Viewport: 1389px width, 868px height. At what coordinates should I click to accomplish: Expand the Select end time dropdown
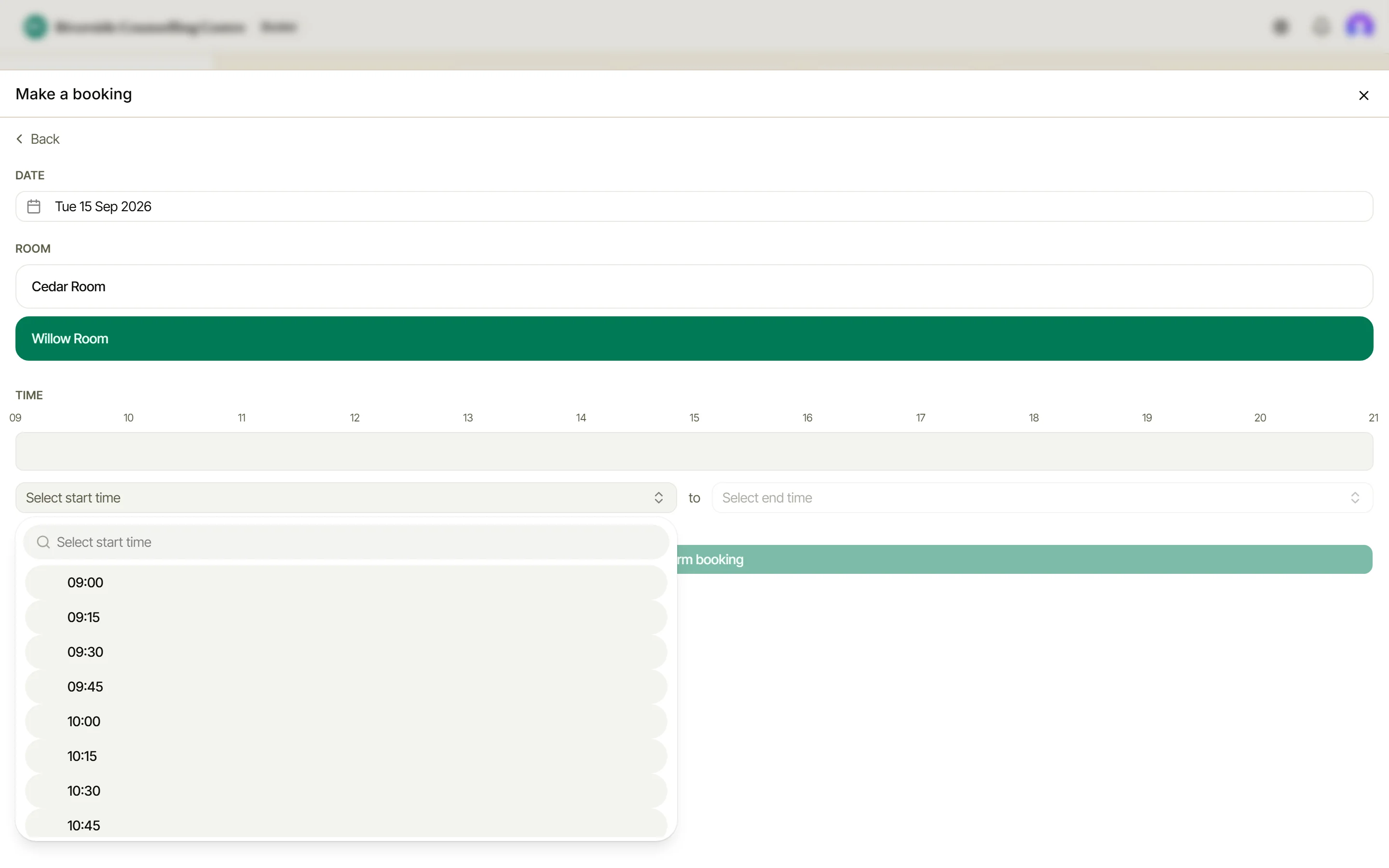click(1042, 498)
